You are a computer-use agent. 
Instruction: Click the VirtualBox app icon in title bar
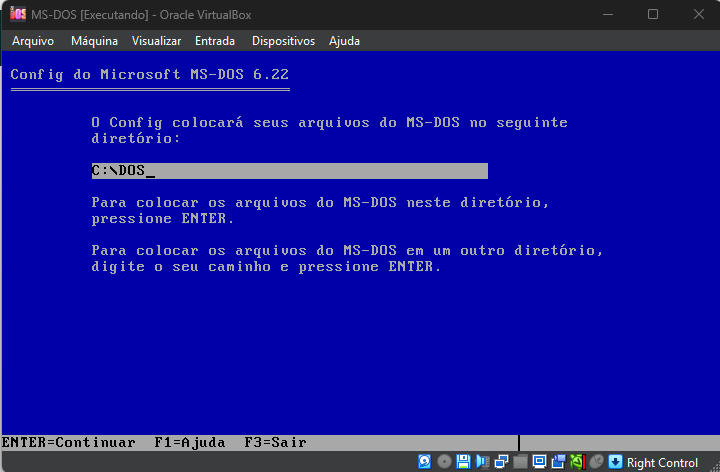pyautogui.click(x=18, y=14)
